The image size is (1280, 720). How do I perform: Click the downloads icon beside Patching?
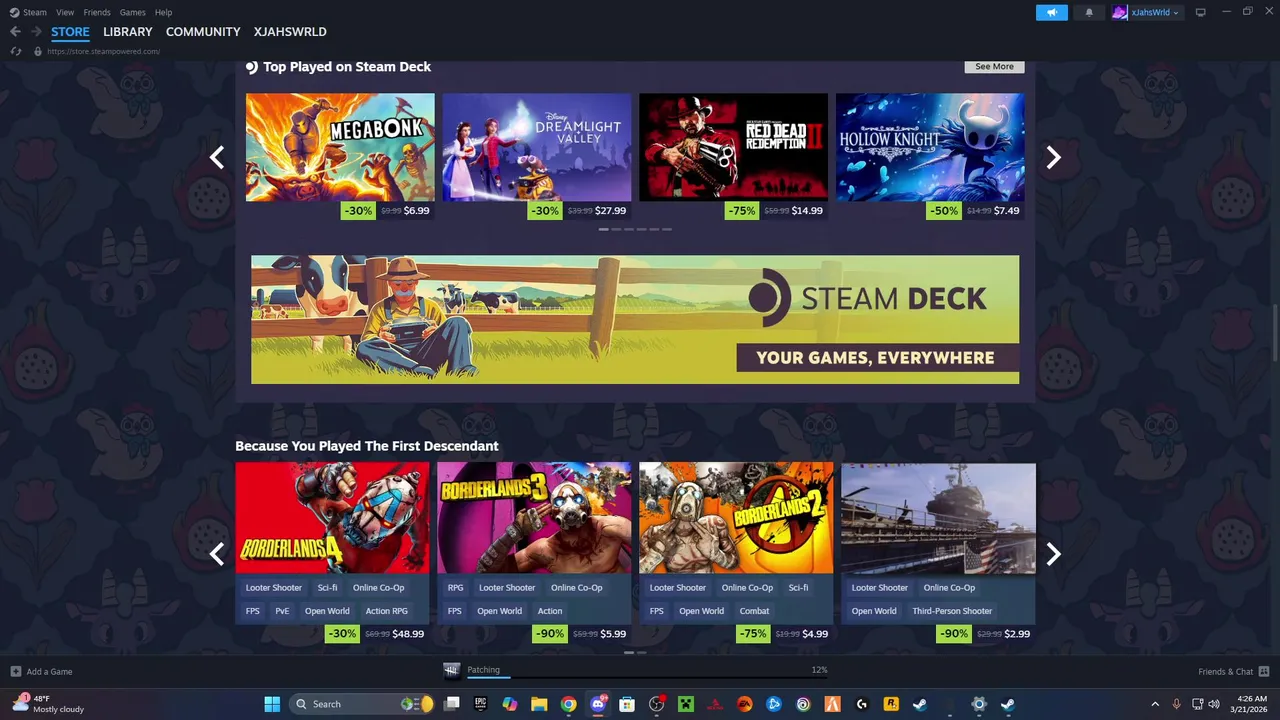(x=451, y=670)
